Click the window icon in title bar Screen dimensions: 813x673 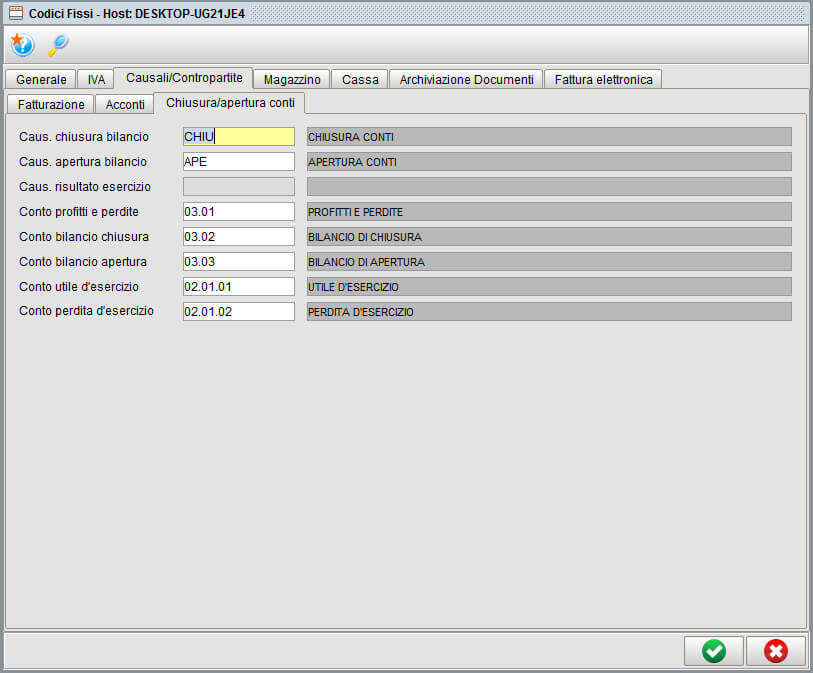click(16, 13)
